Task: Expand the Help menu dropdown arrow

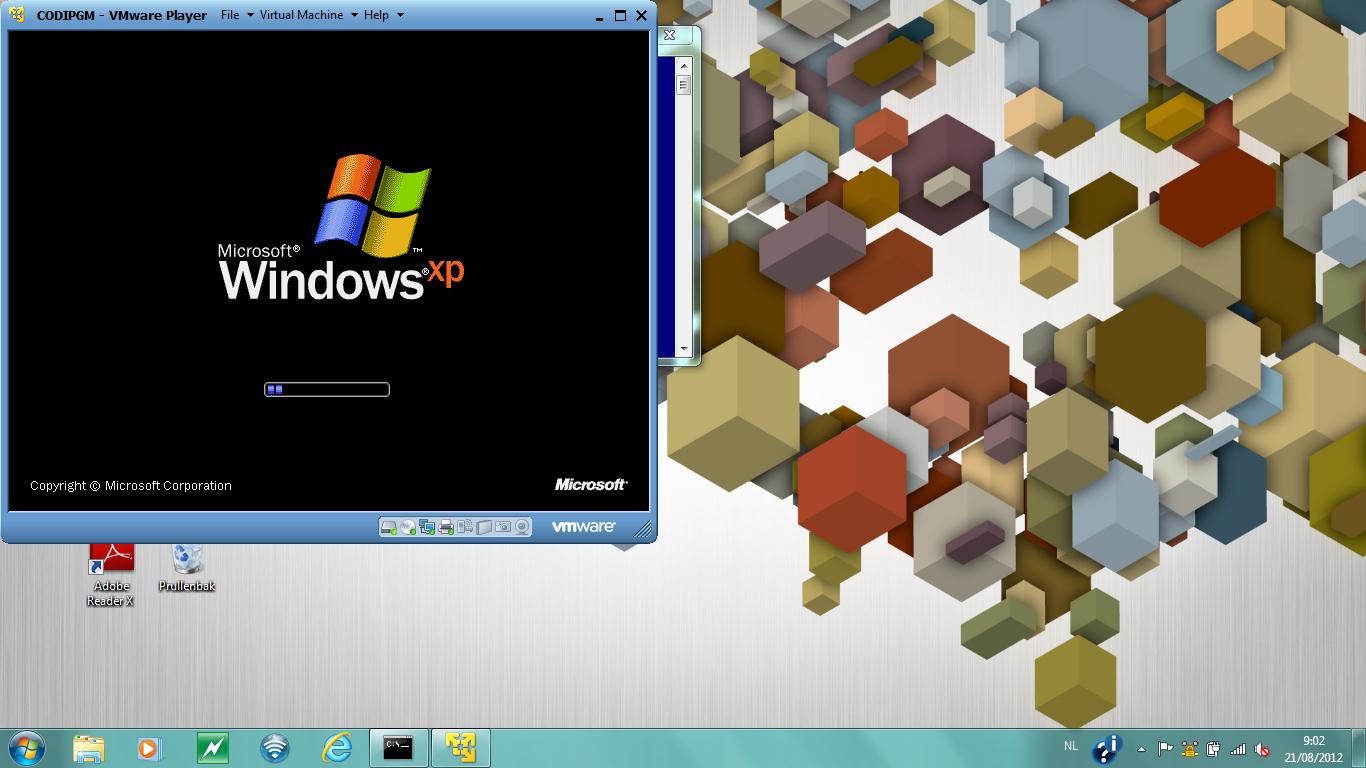Action: 400,15
